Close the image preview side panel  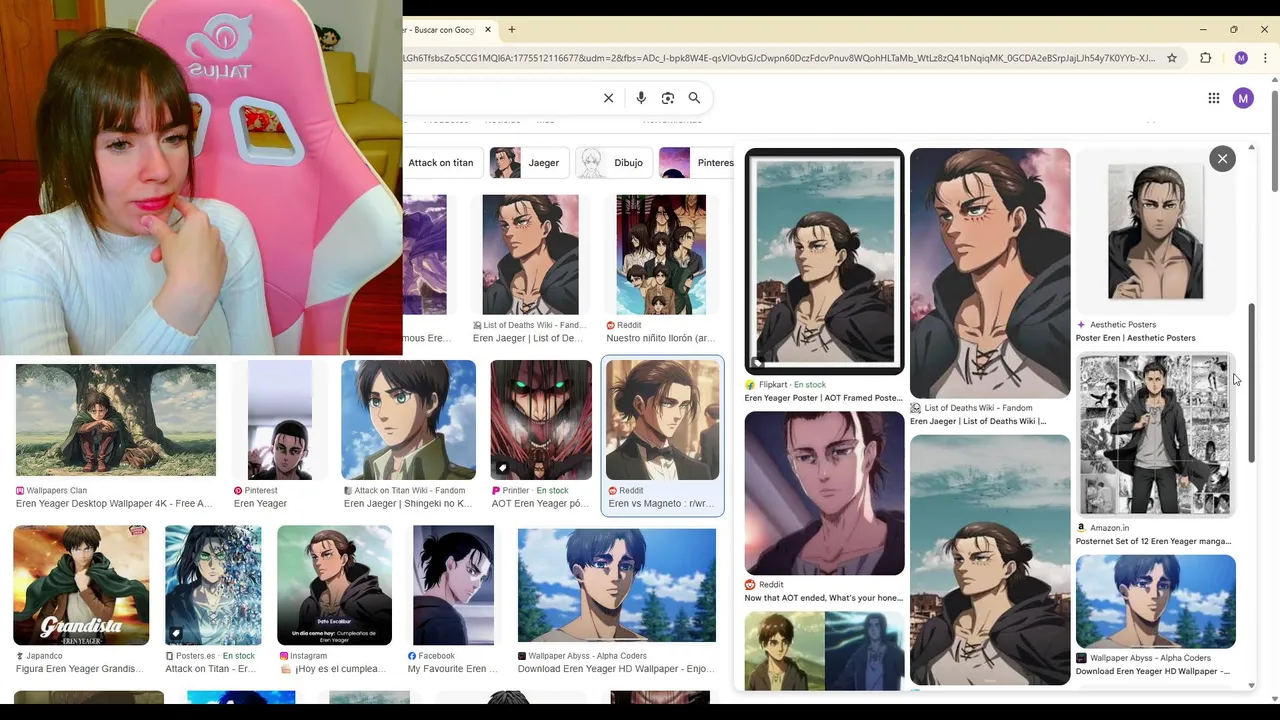coord(1222,159)
